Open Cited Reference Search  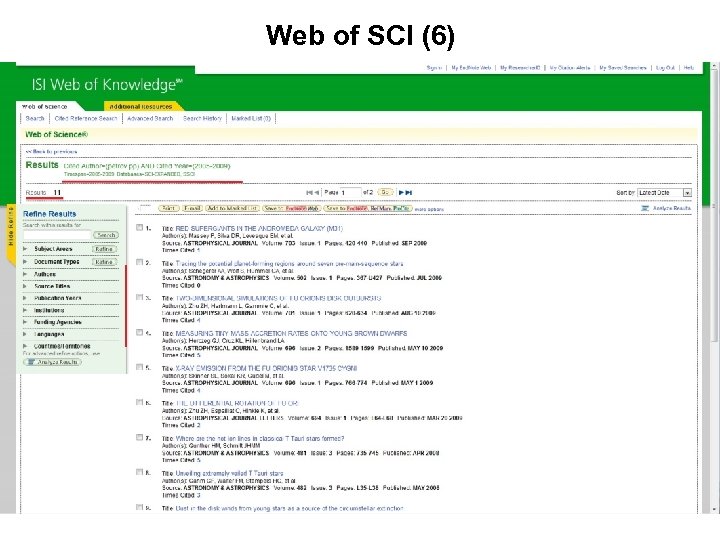point(86,118)
